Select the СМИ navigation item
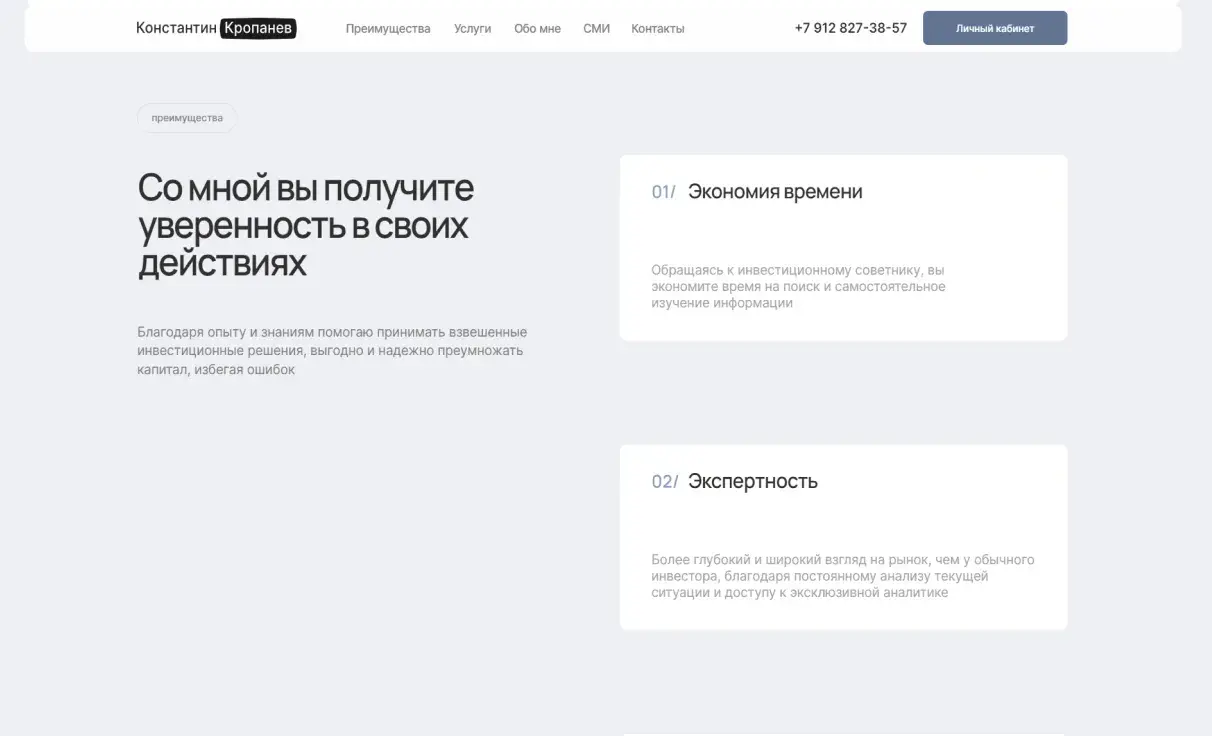Screen dimensions: 1212x736 coord(596,29)
